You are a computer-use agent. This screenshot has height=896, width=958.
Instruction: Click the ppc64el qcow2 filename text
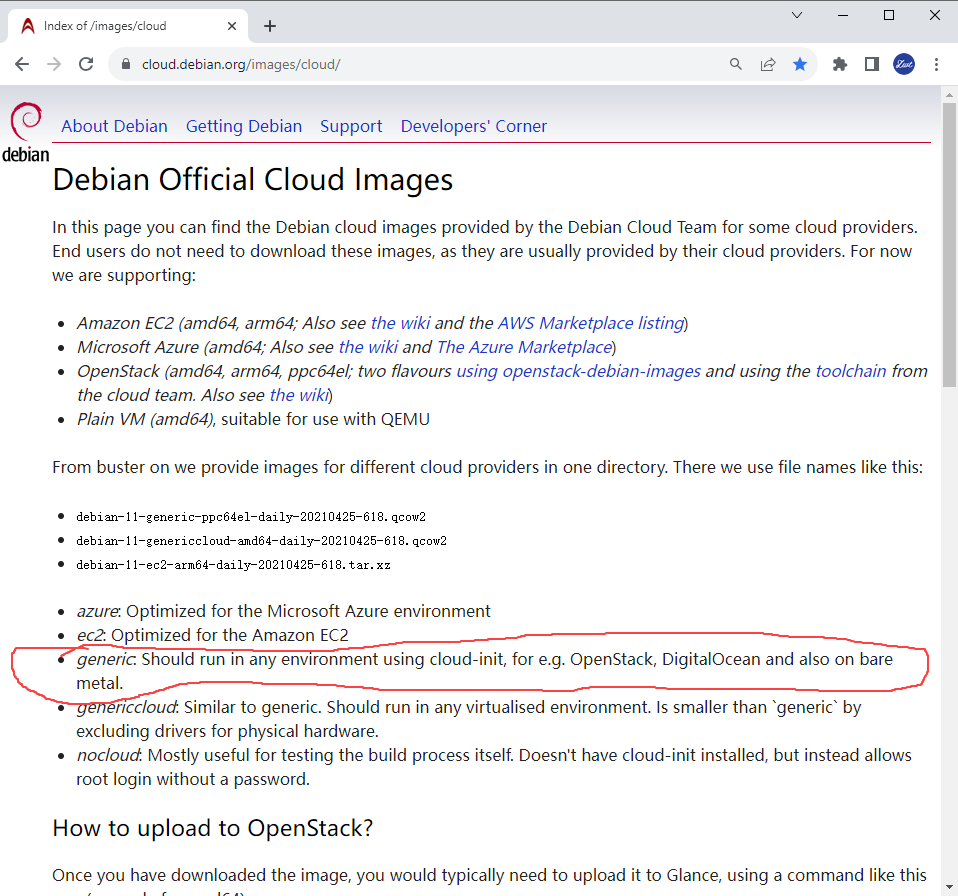(x=250, y=517)
